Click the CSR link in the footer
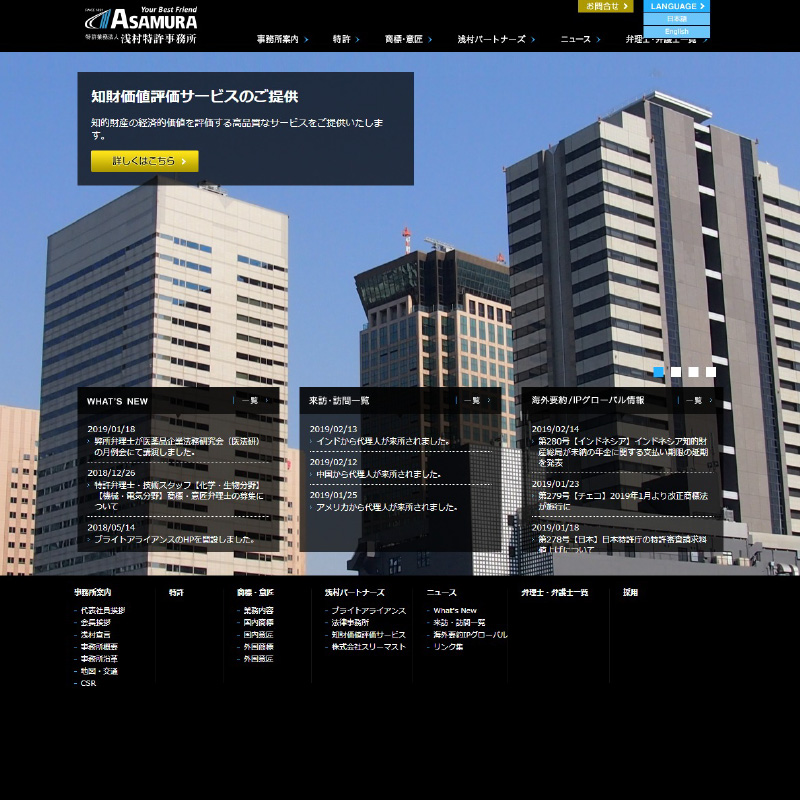The width and height of the screenshot is (800, 800). pos(88,683)
